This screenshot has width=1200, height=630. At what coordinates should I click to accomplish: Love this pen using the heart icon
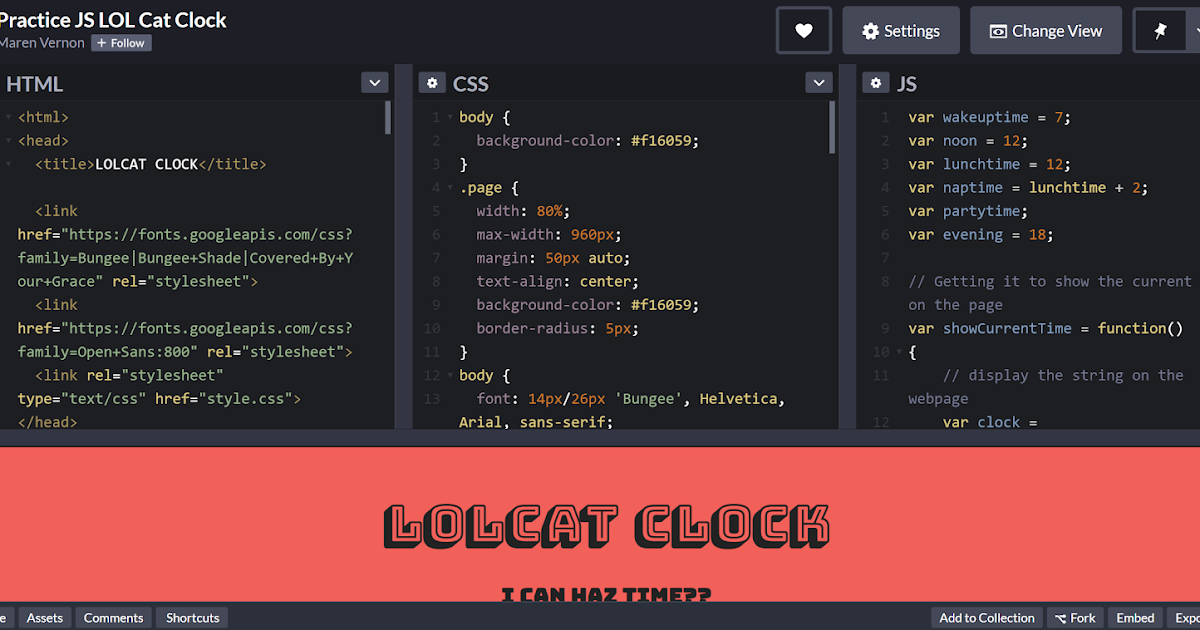coord(803,30)
